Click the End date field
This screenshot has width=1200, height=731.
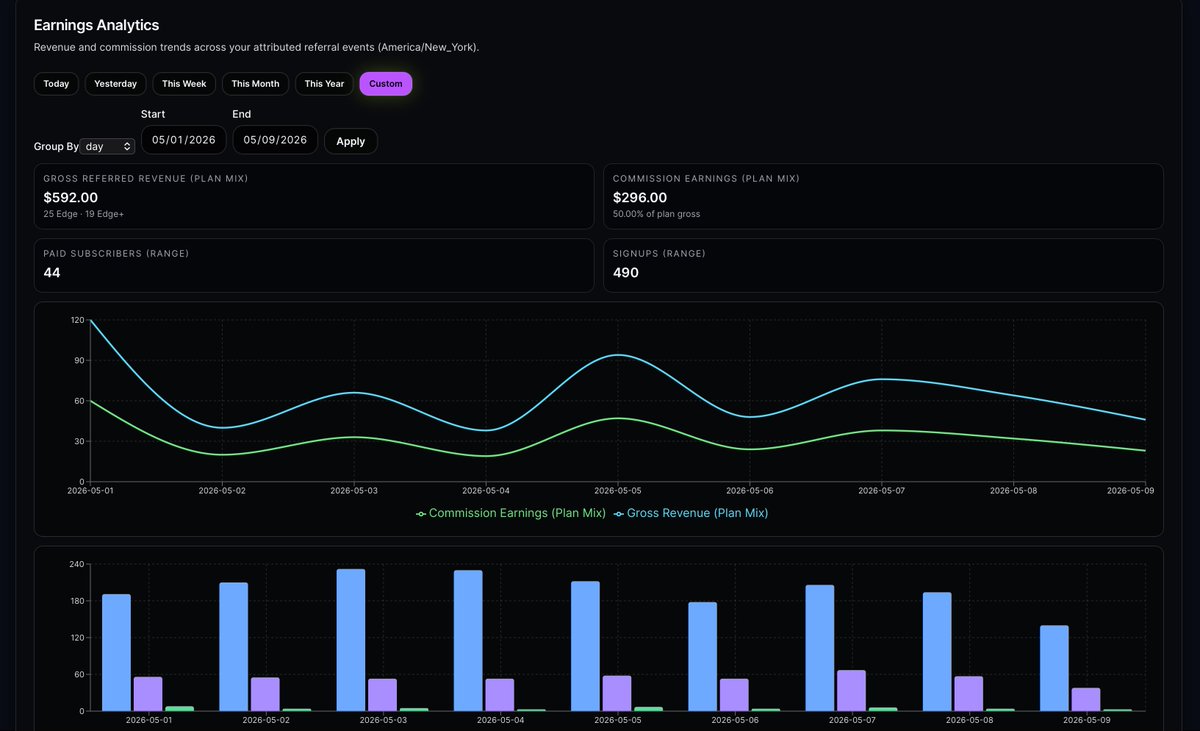276,140
